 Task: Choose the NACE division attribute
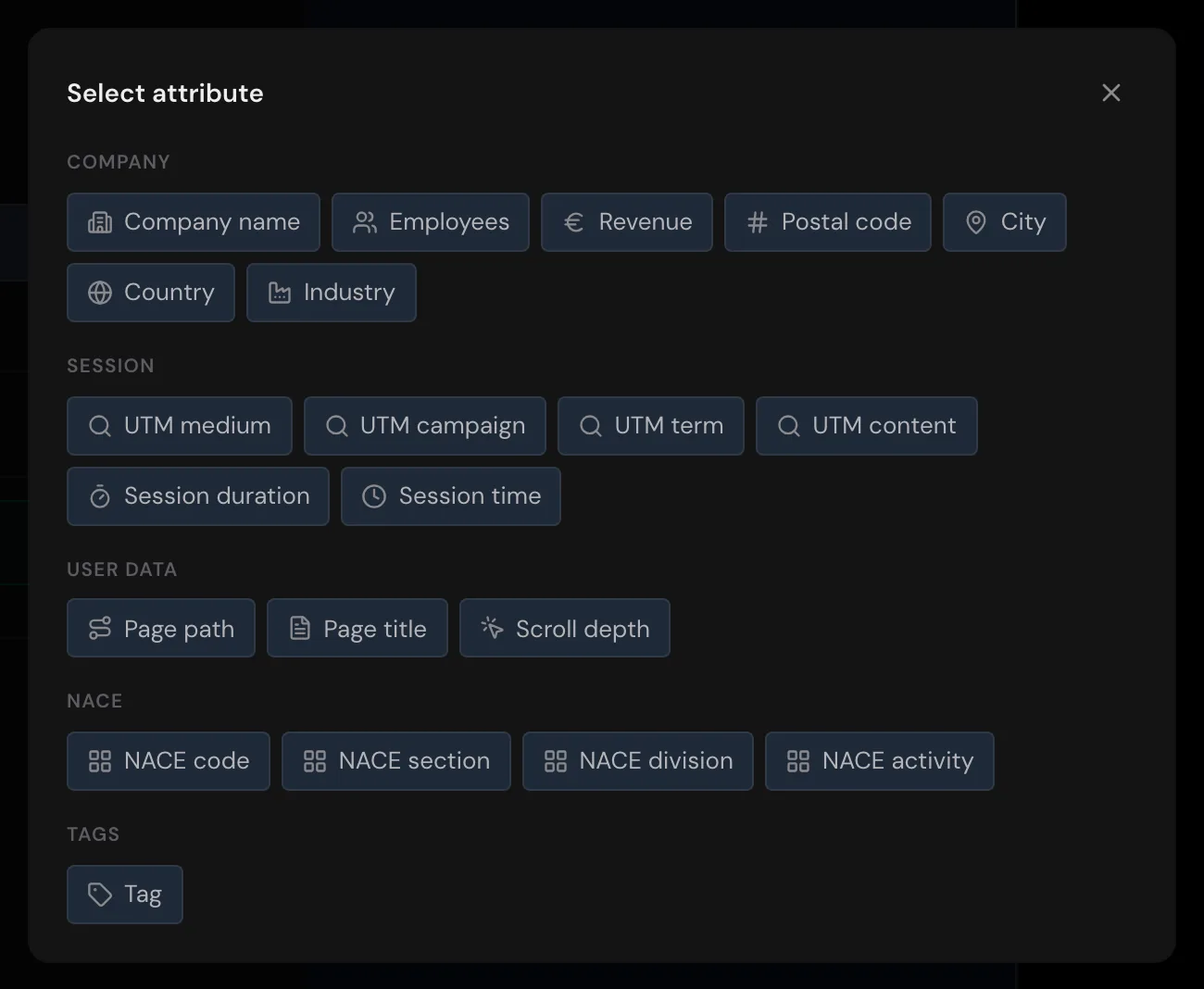[638, 761]
